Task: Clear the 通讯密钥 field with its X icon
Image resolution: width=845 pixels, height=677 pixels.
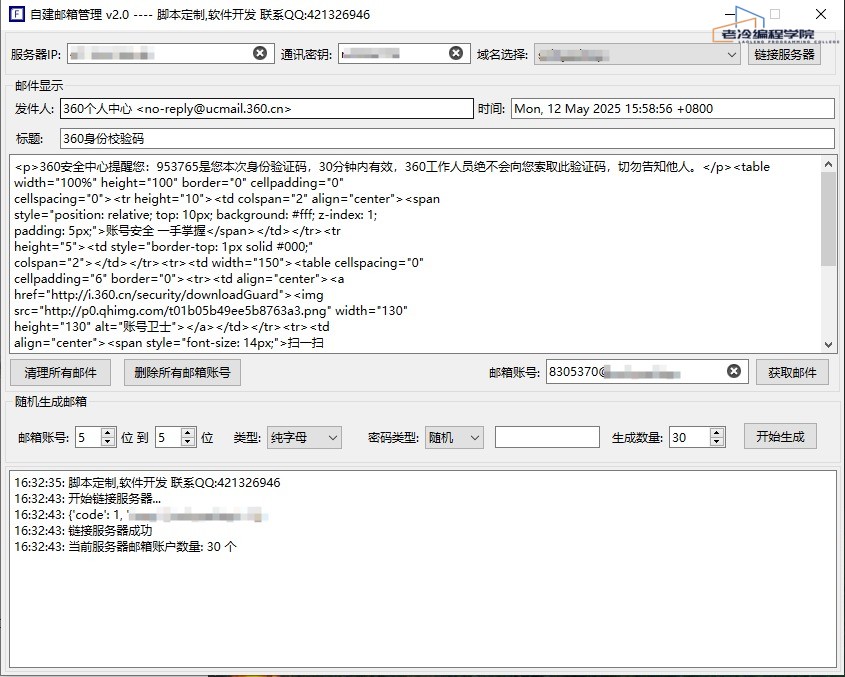Action: [x=456, y=53]
